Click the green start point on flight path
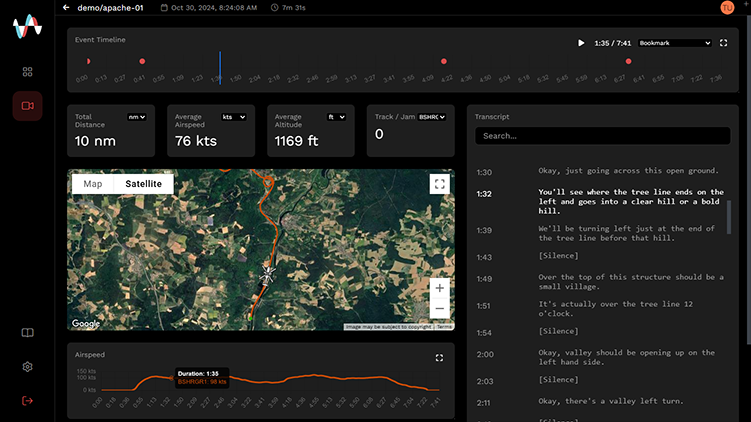This screenshot has width=751, height=422. (x=250, y=318)
